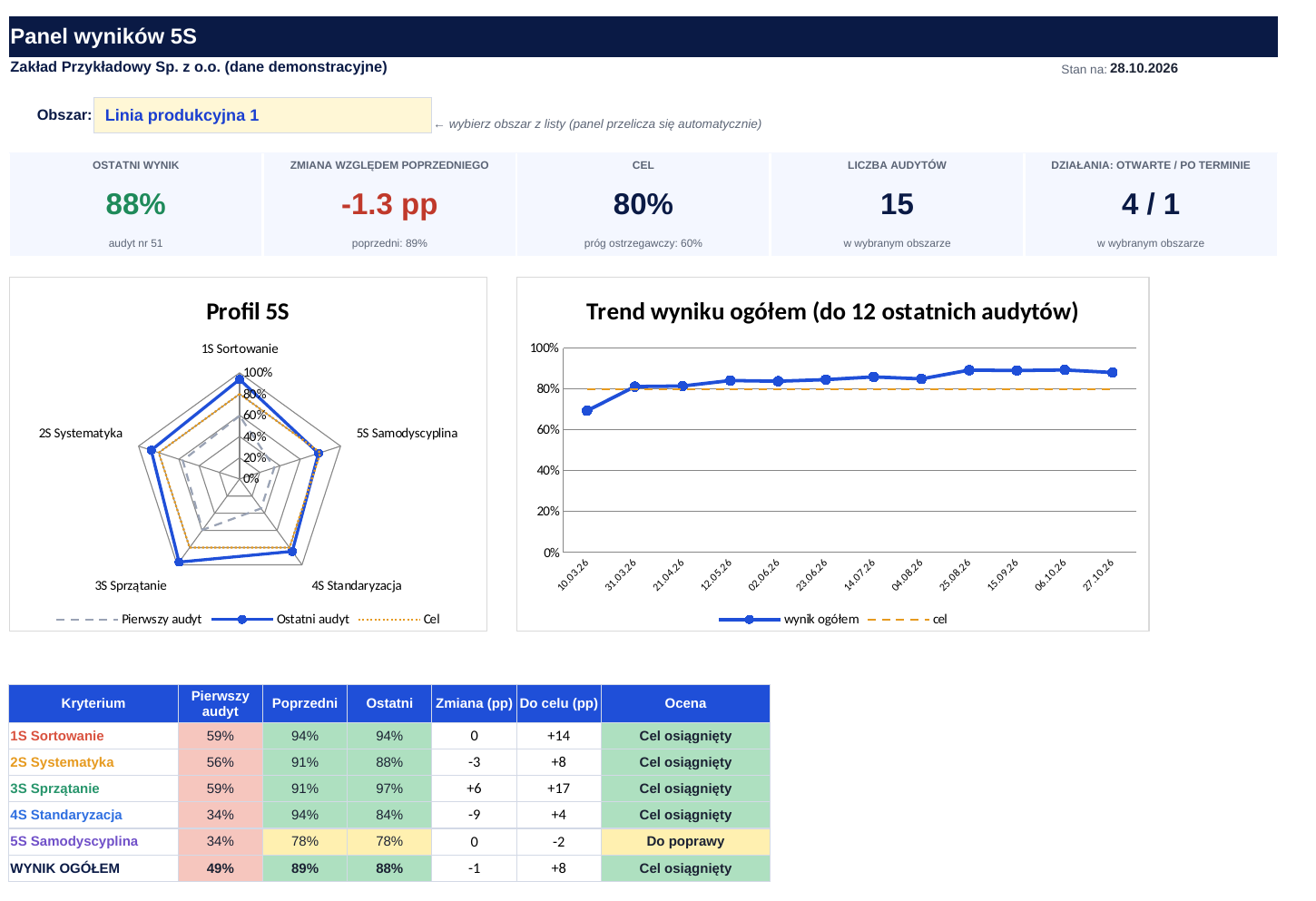1316x901 pixels.
Task: Click the "2S Systematyka" radar axis label
Action: click(81, 434)
